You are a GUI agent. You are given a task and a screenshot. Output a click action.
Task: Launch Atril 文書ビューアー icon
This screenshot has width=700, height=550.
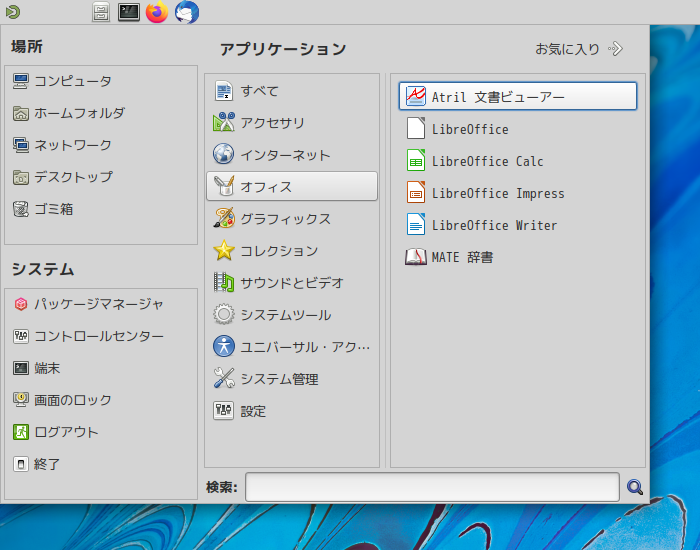(416, 96)
